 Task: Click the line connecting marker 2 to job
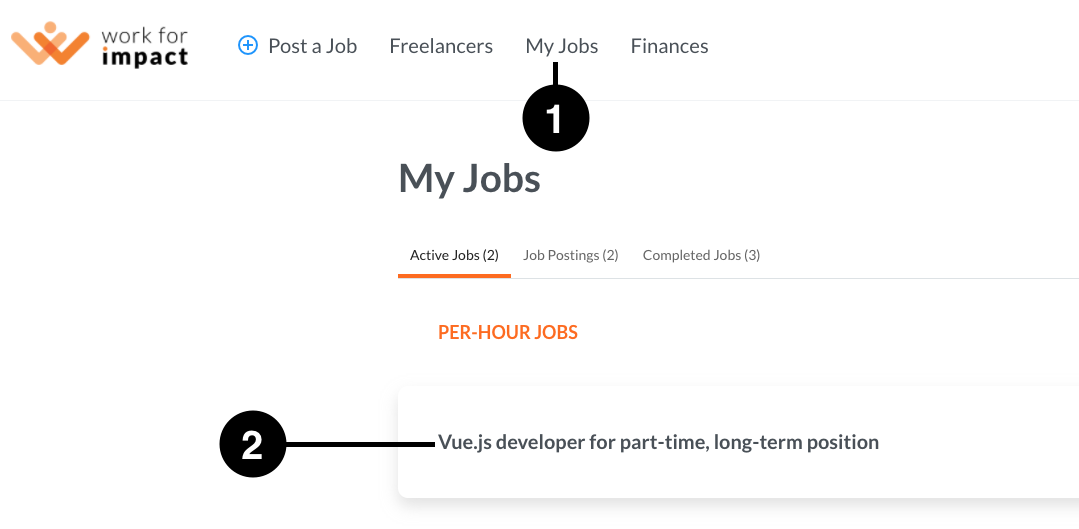361,445
